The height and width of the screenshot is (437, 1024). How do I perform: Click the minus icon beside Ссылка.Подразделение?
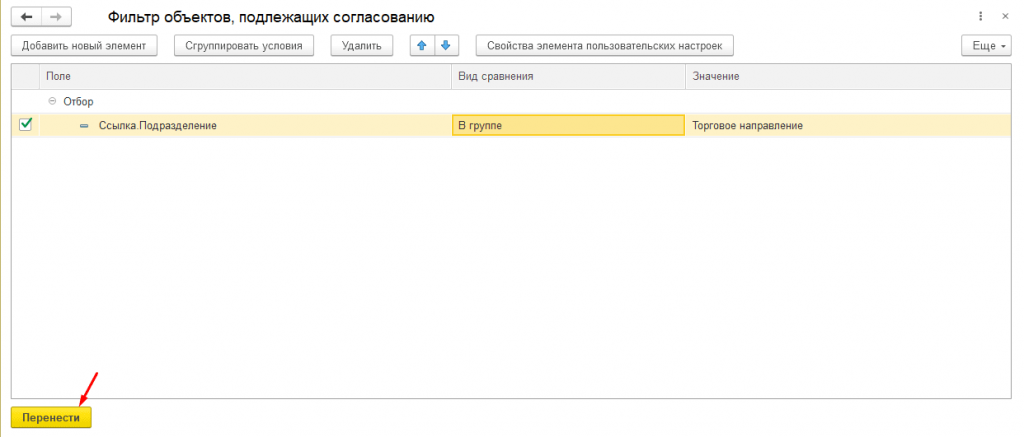(x=84, y=126)
